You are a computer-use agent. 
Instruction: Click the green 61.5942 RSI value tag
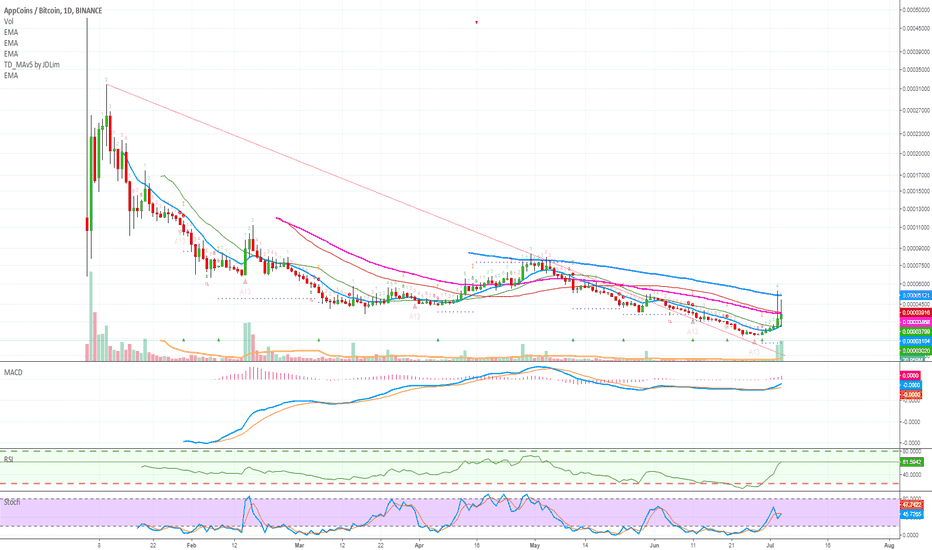(912, 462)
